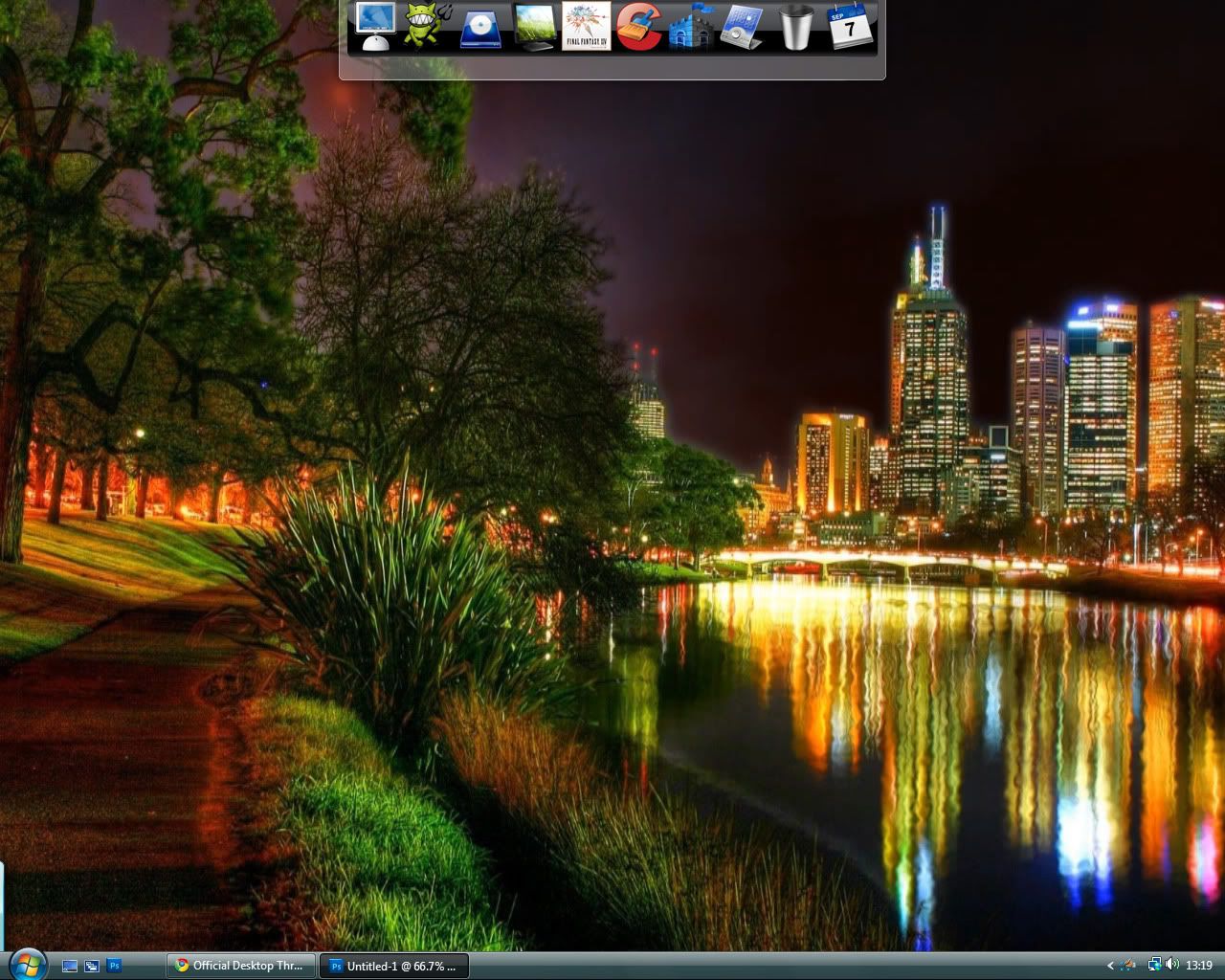
Task: Launch the green devil monster app
Action: tap(425, 26)
